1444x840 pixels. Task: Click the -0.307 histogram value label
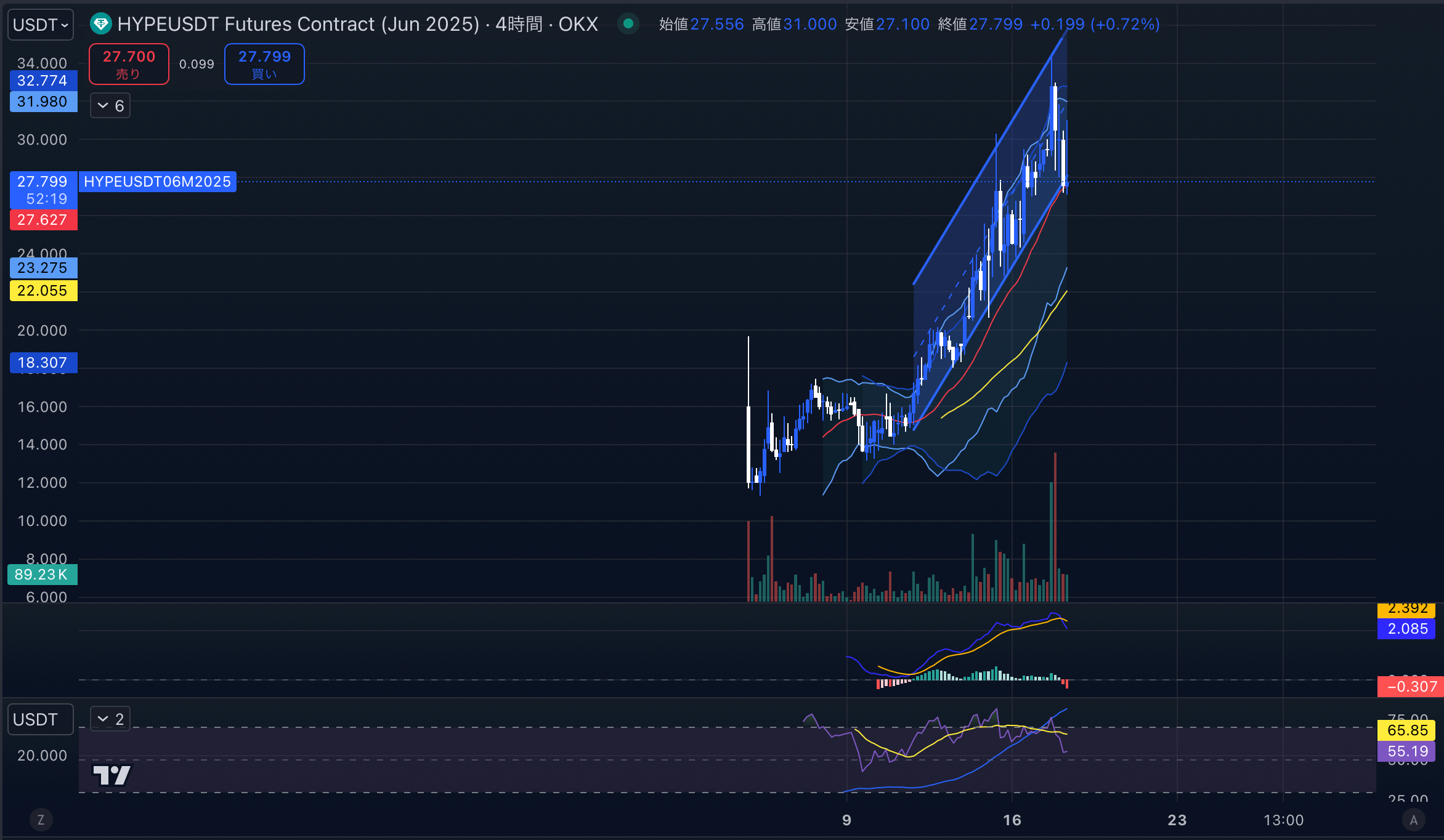(1411, 687)
